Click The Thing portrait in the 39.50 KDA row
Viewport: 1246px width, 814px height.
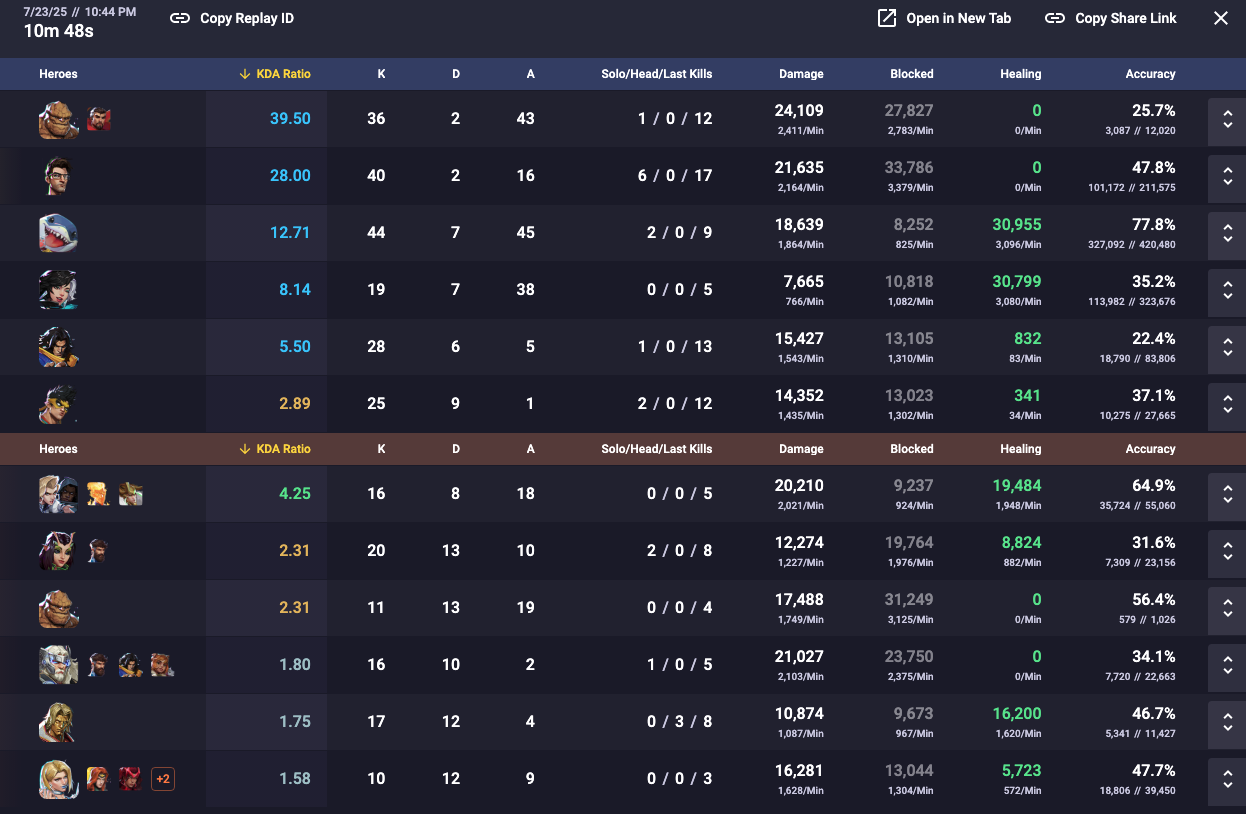pyautogui.click(x=58, y=119)
